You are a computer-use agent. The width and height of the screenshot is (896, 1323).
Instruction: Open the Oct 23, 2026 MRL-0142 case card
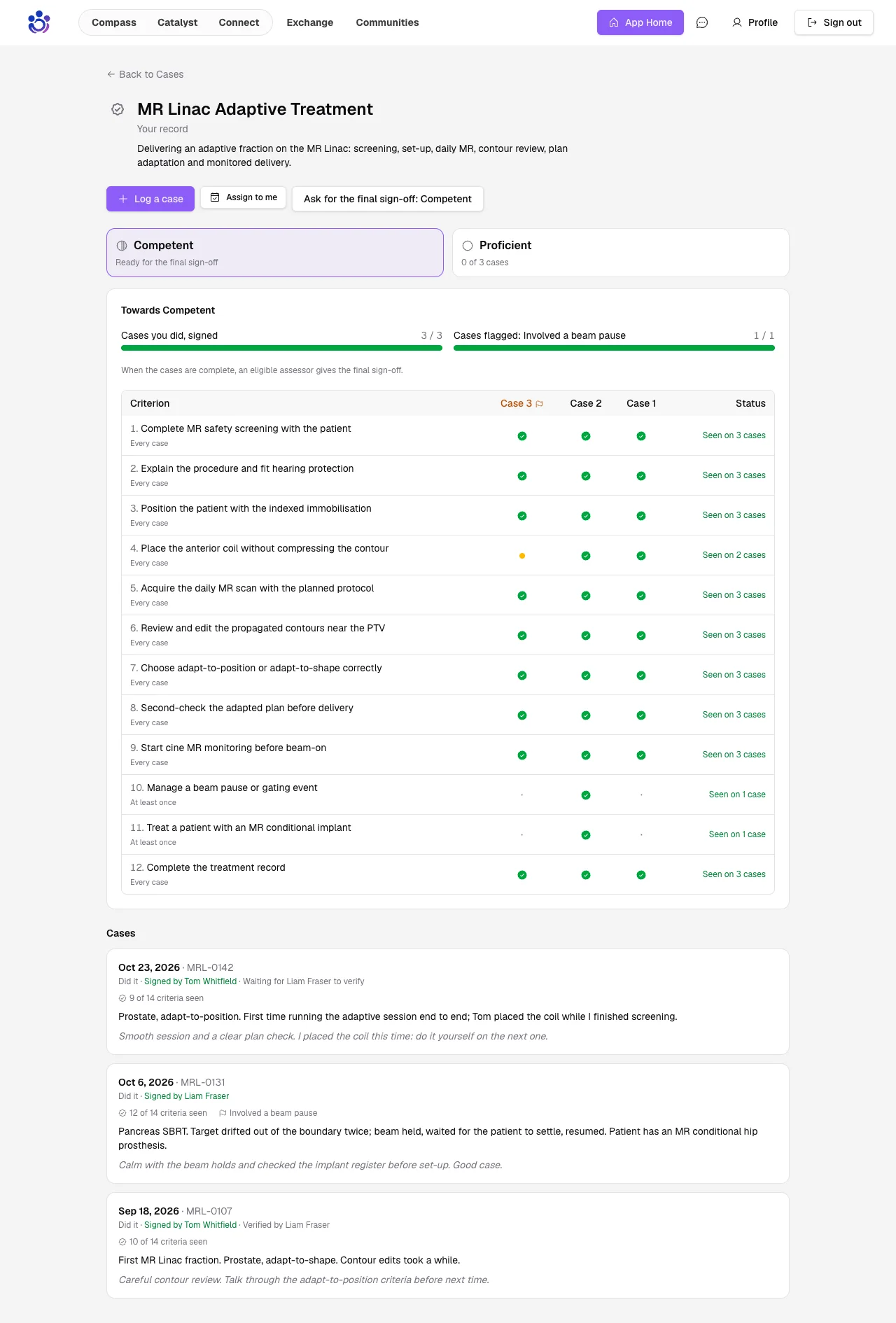tap(448, 1002)
